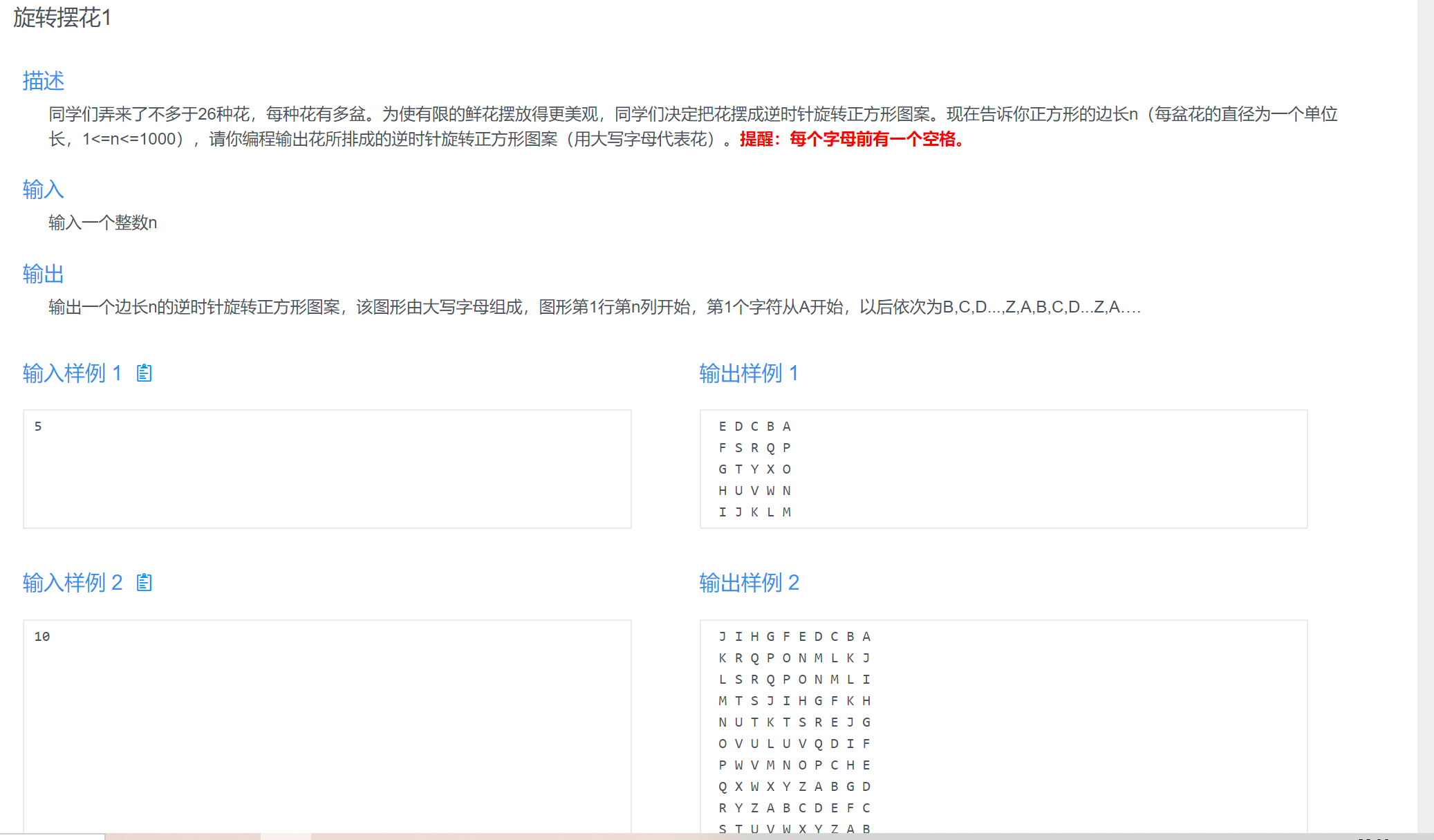Screen dimensions: 1434x840
Task: Click the row JIHGFEDCBA in output 2
Action: coord(794,637)
